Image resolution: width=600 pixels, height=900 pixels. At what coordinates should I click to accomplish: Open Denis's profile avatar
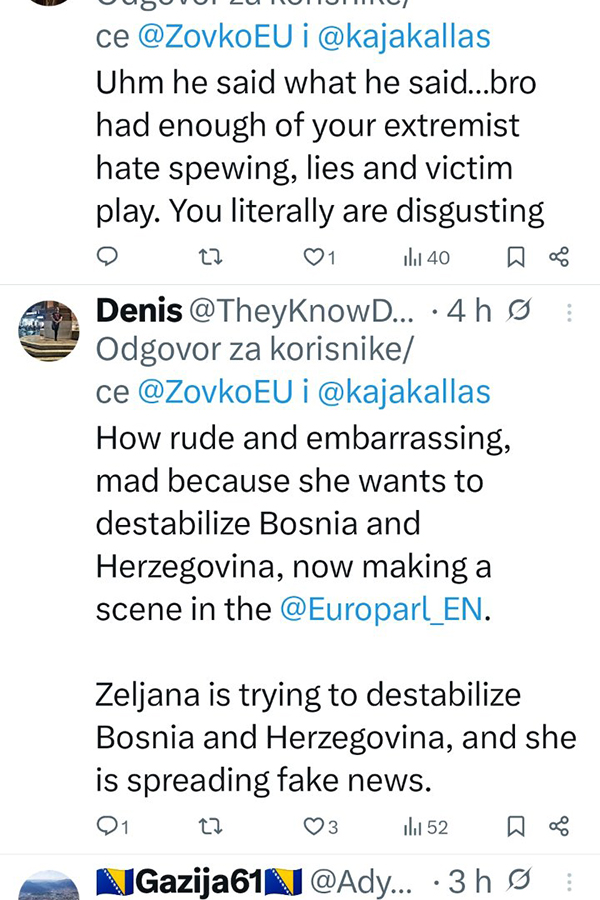48,330
